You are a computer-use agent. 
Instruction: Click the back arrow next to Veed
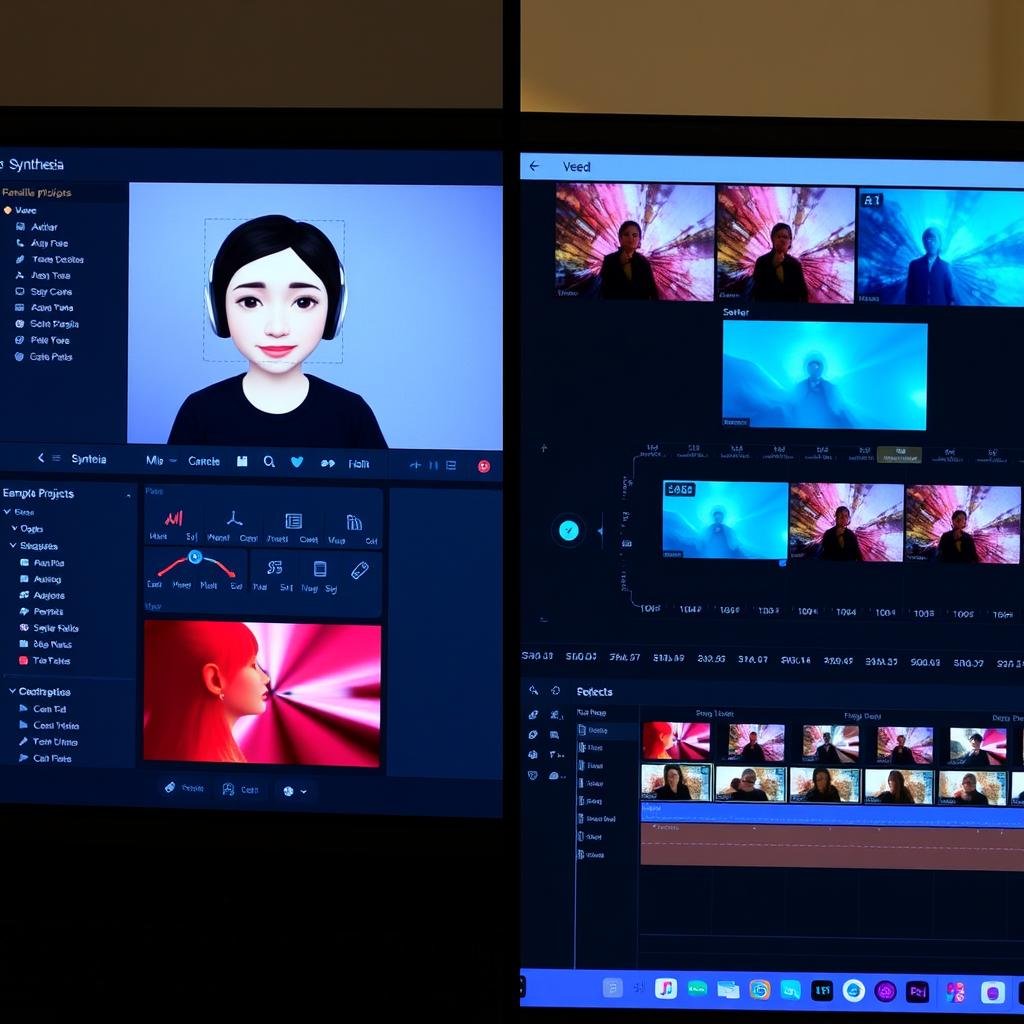(534, 167)
